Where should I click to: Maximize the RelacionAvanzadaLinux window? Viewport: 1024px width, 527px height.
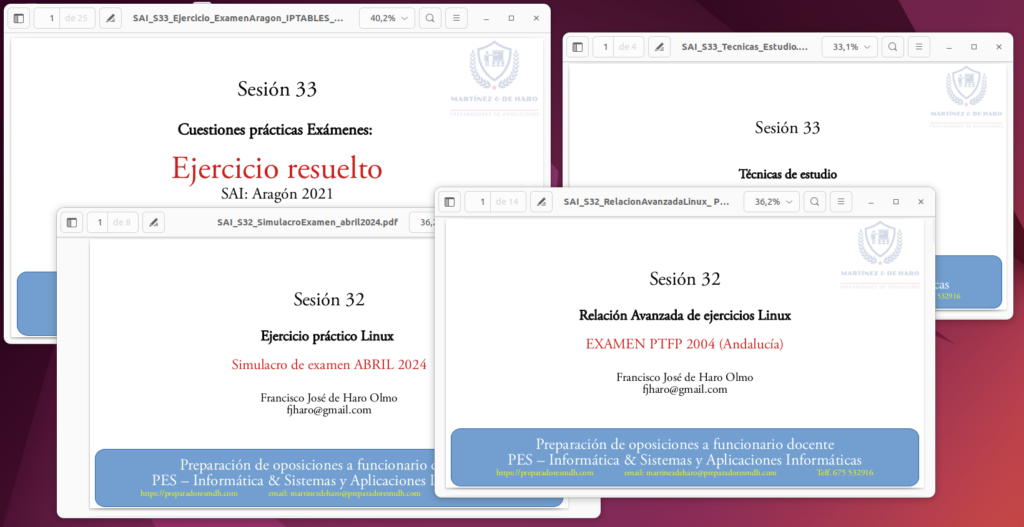tap(896, 202)
